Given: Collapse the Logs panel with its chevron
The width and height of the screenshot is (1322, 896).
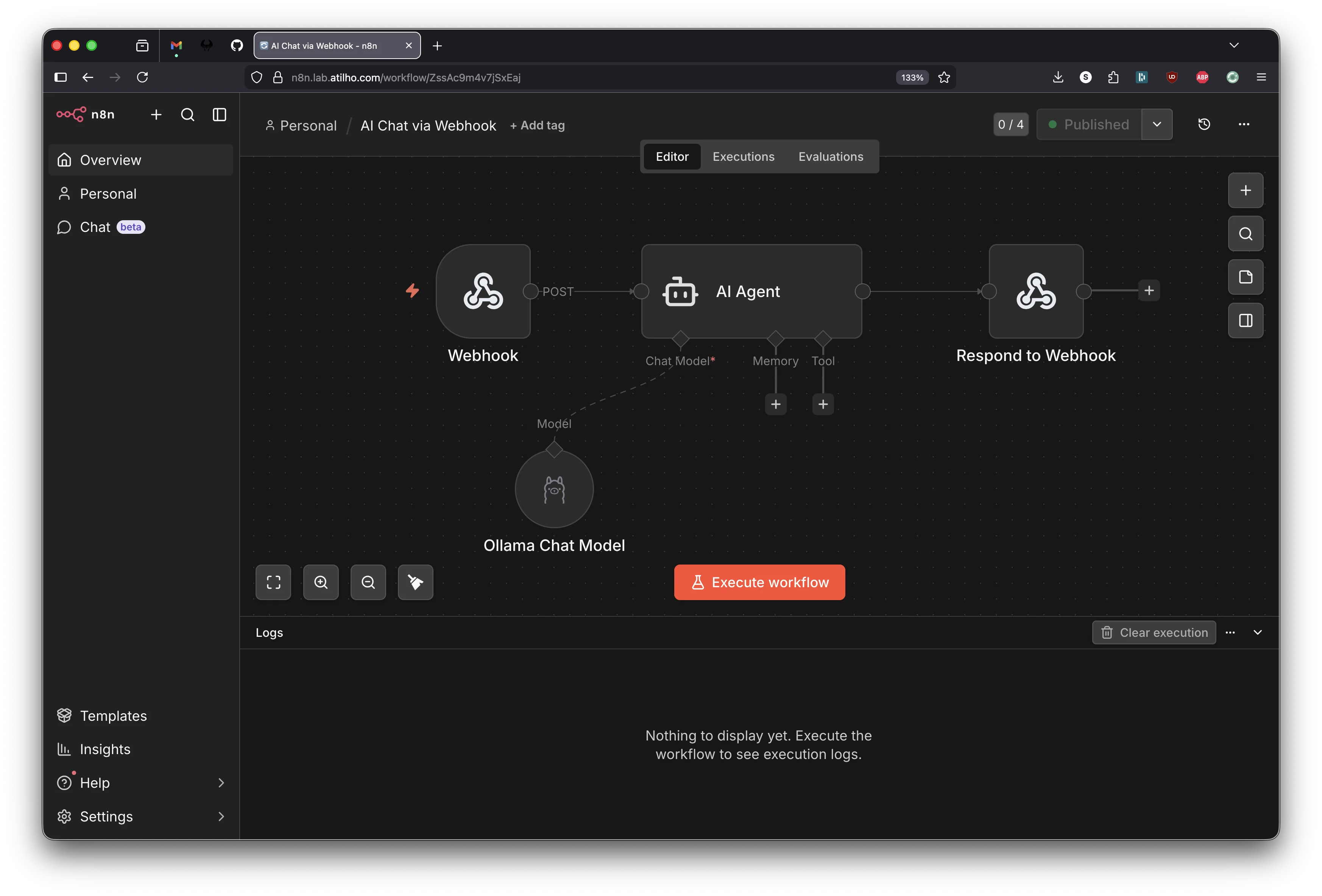Looking at the screenshot, I should [x=1258, y=632].
